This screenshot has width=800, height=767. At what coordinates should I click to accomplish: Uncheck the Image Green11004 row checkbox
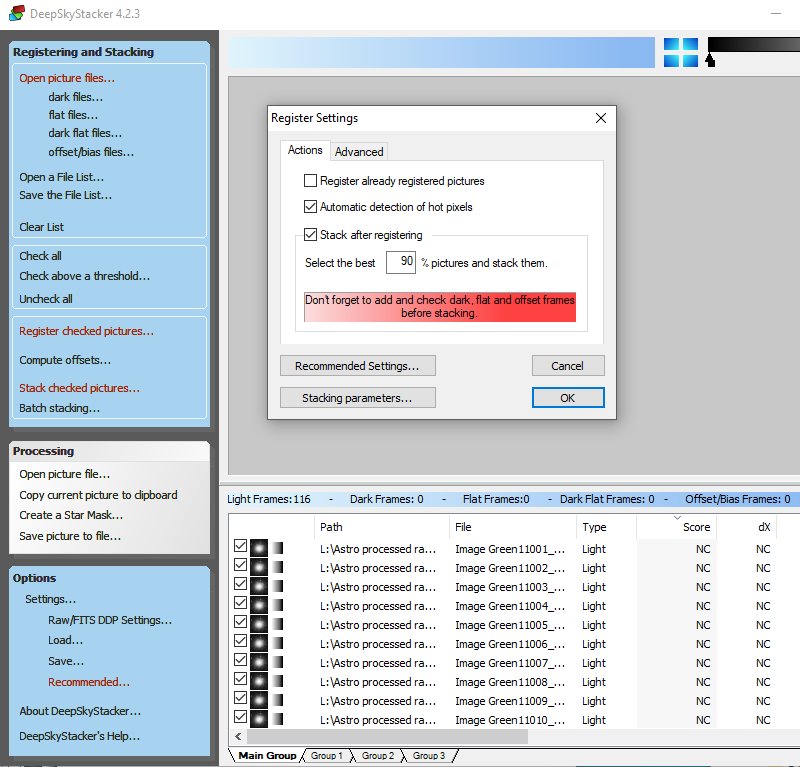(240, 603)
